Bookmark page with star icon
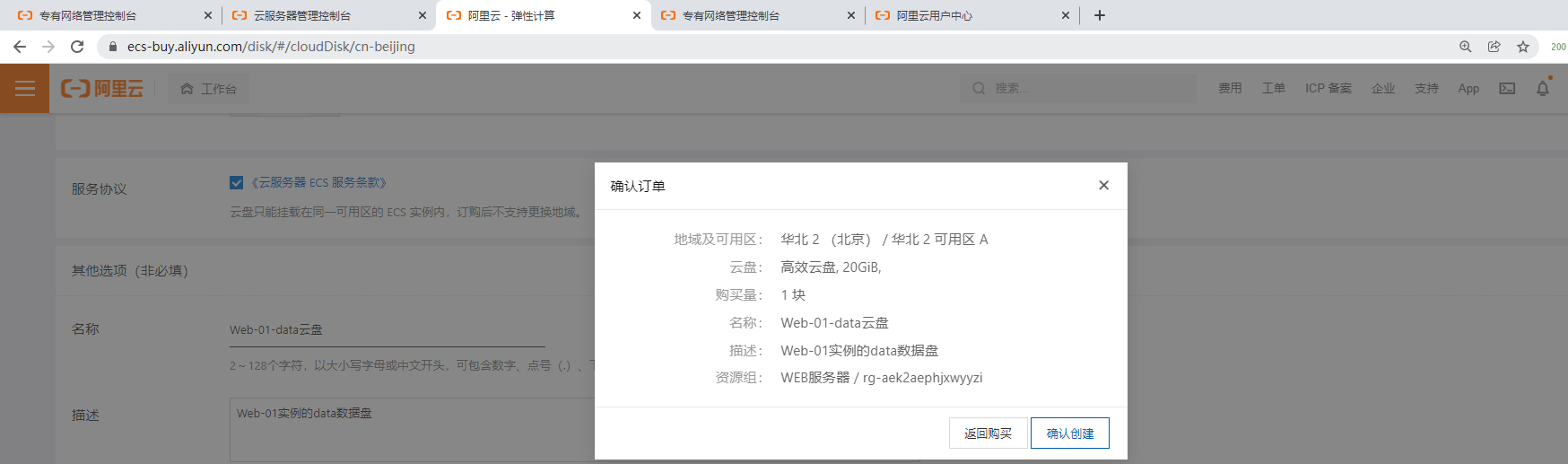This screenshot has height=464, width=1568. (x=1523, y=47)
